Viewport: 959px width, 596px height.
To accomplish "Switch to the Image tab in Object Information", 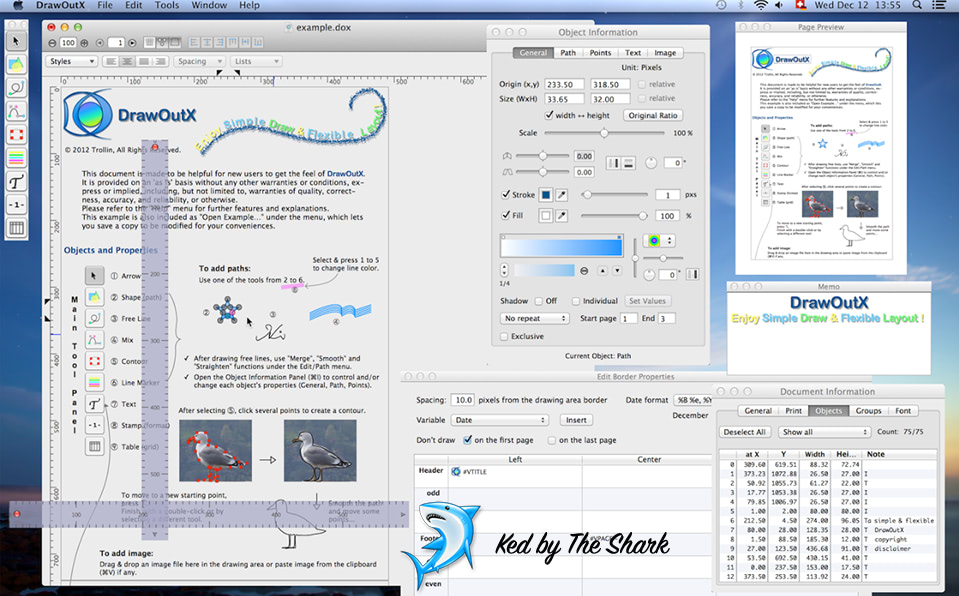I will click(665, 53).
